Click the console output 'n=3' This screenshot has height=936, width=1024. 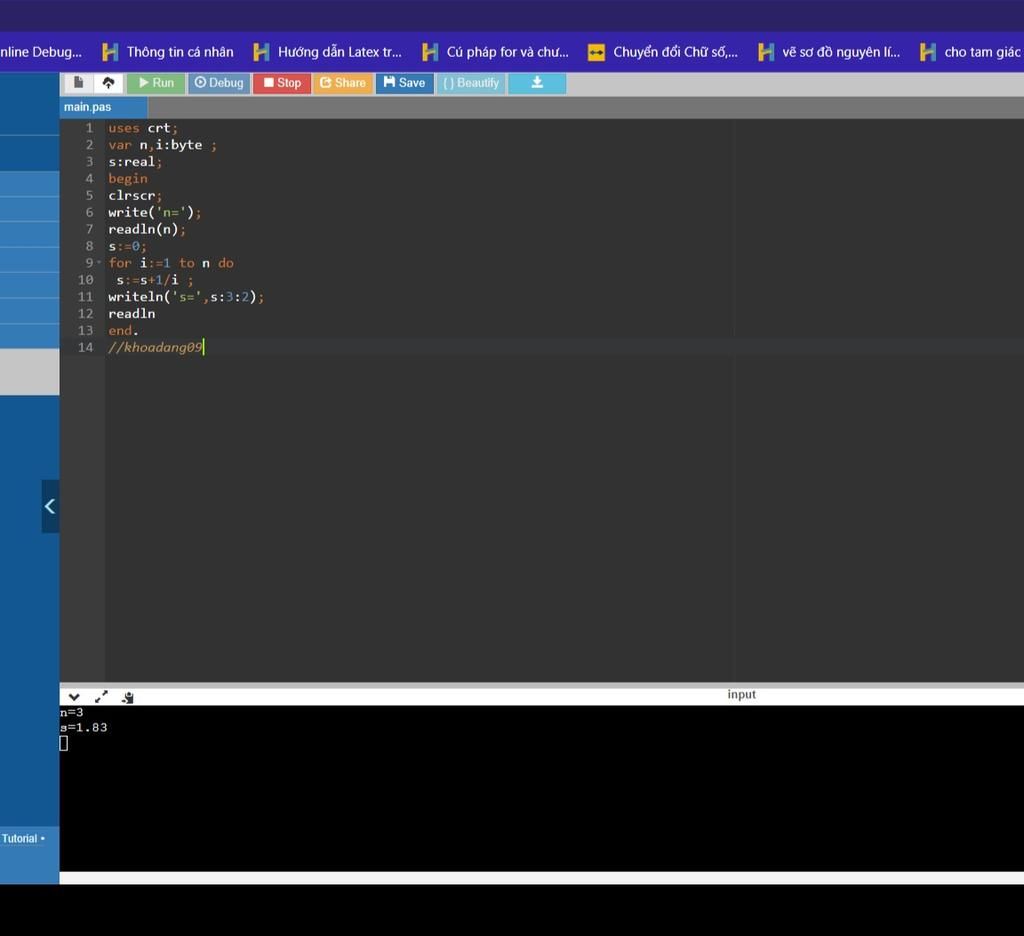[x=72, y=713]
